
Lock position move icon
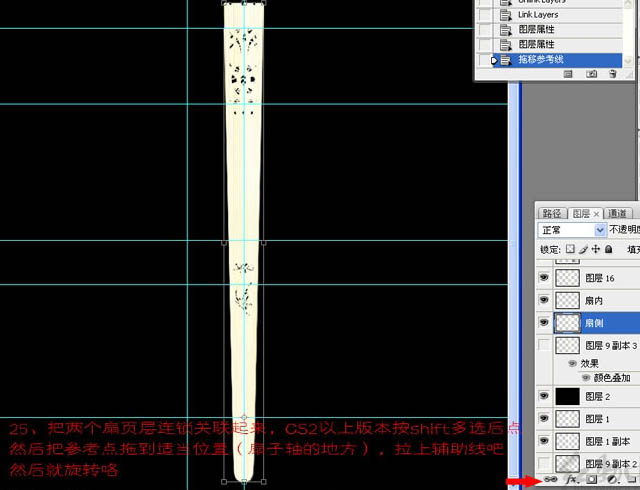[x=596, y=249]
